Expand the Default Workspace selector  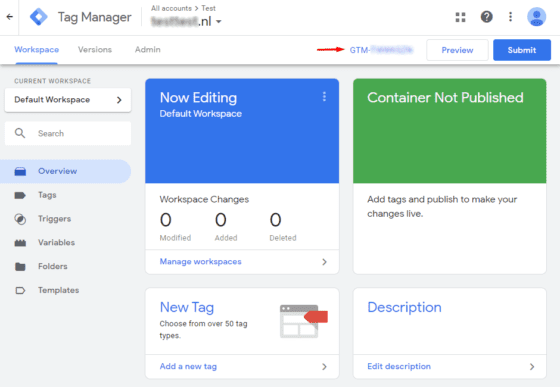[x=68, y=100]
